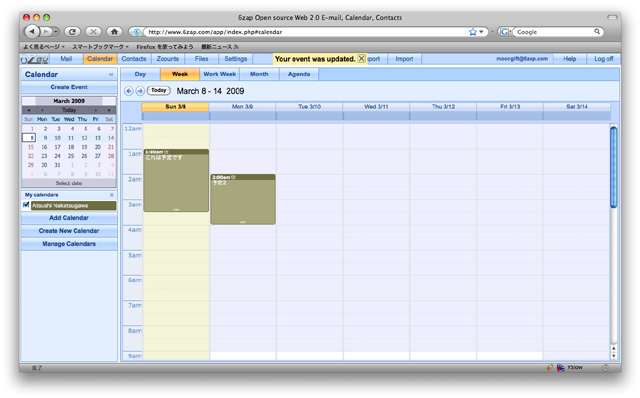Click mini calendar previous year double arrow
640x398 pixels.
[29, 110]
